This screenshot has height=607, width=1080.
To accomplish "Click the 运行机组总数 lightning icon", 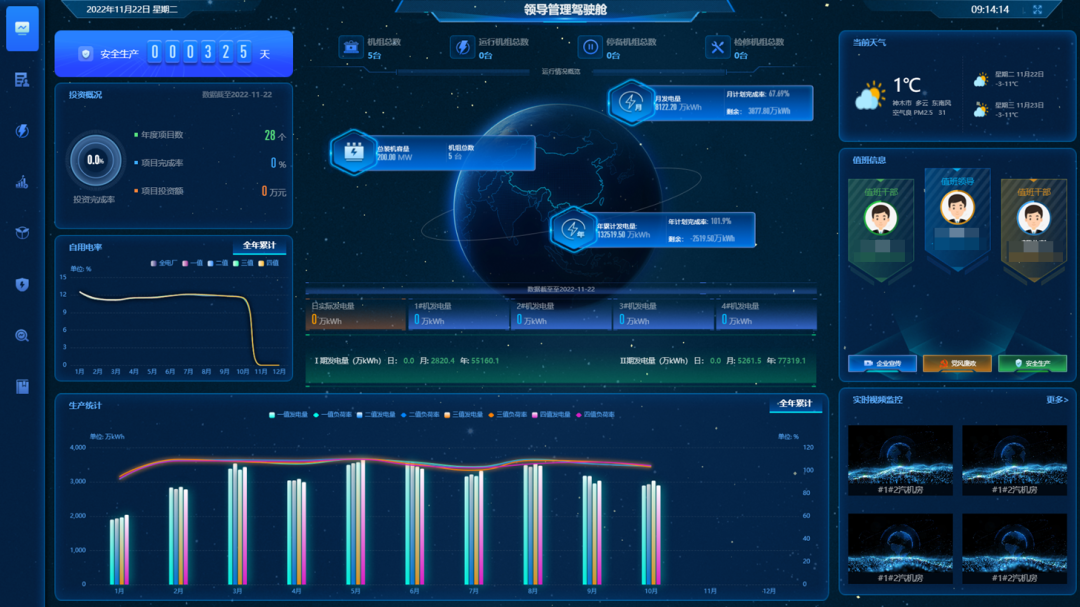I will 462,47.
